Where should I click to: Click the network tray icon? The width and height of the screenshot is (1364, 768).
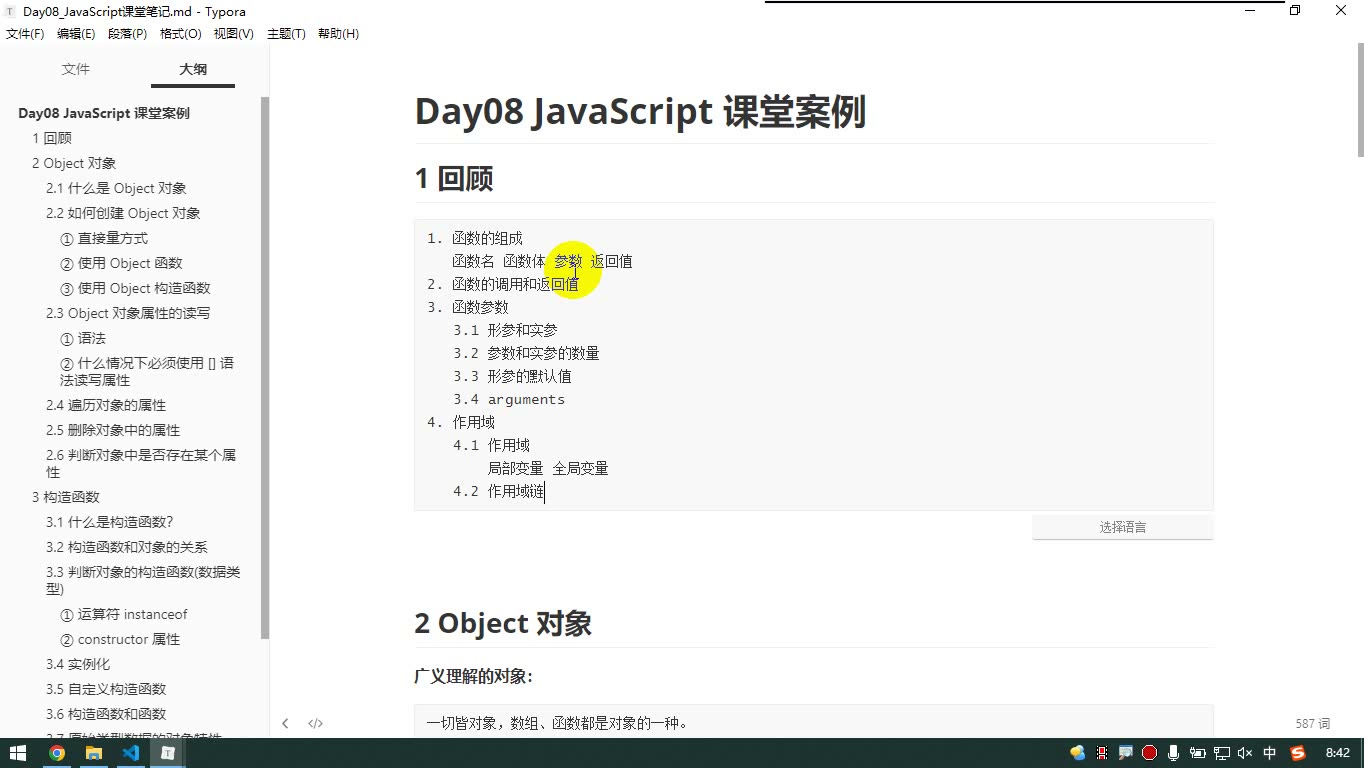(1222, 753)
